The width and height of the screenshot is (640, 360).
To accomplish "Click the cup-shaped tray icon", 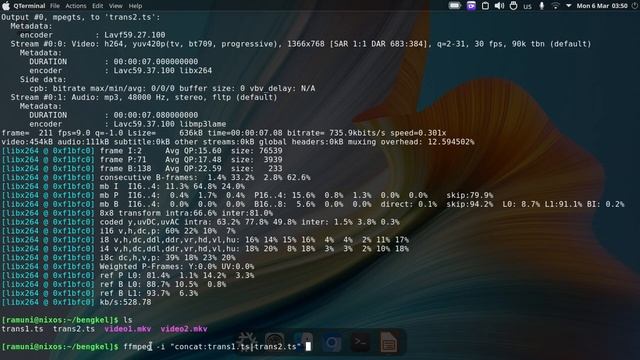I will (513, 6).
